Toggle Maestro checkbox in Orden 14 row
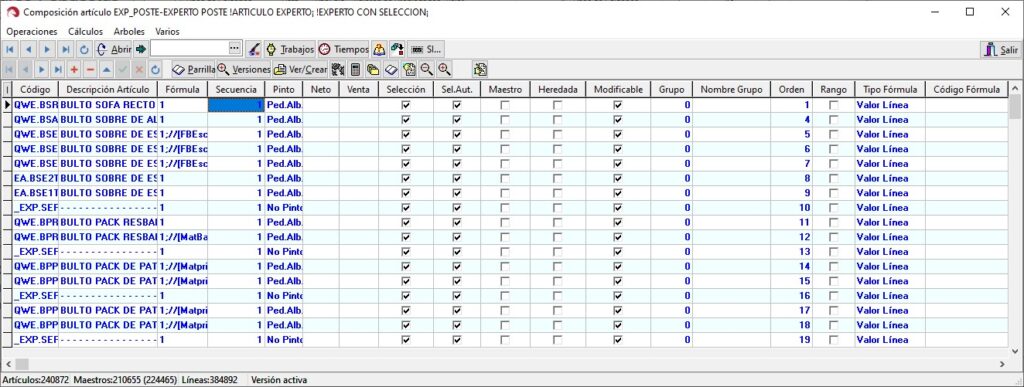This screenshot has width=1024, height=387. tap(505, 266)
